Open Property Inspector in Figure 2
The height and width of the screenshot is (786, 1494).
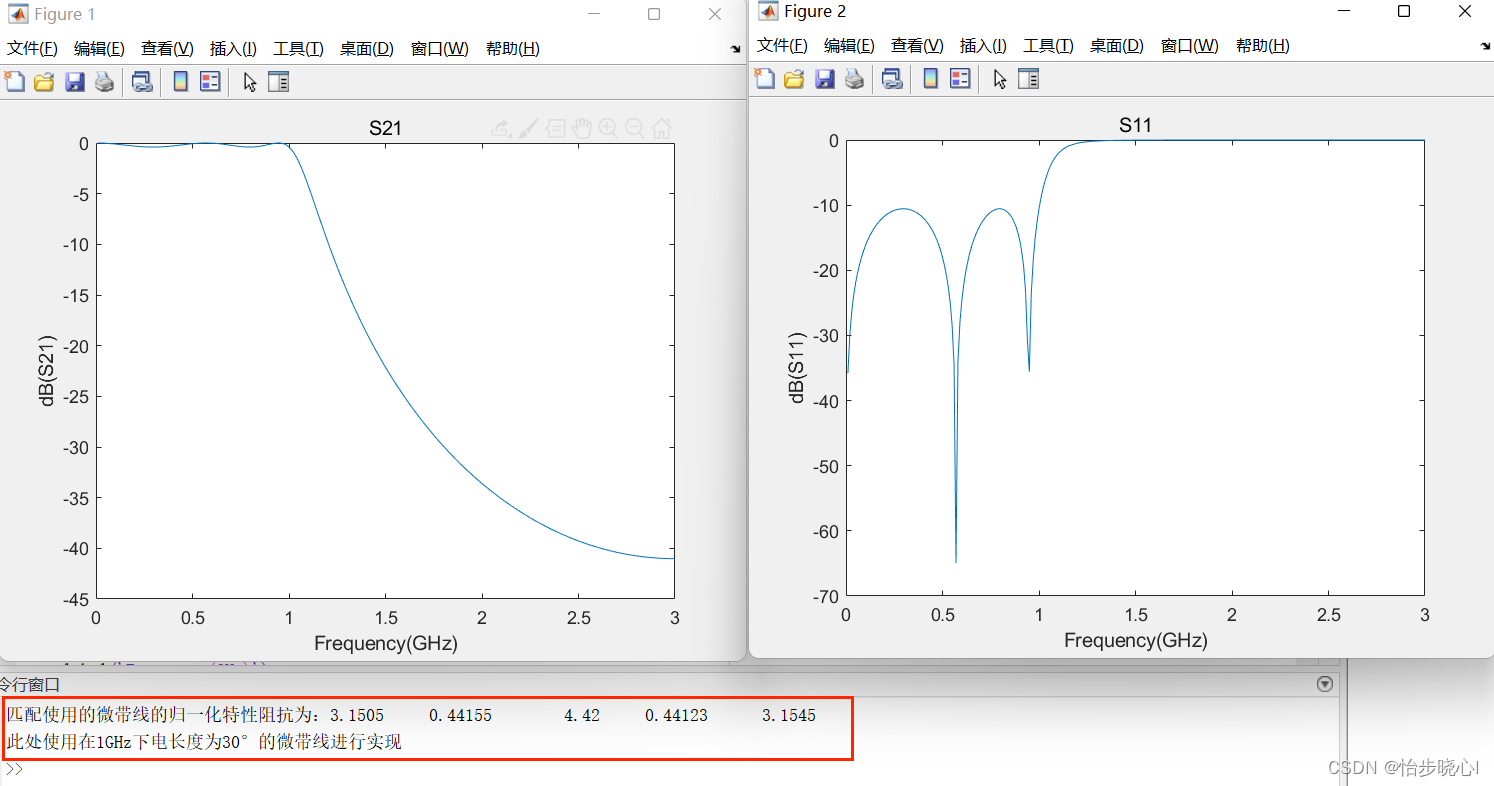[x=1028, y=79]
